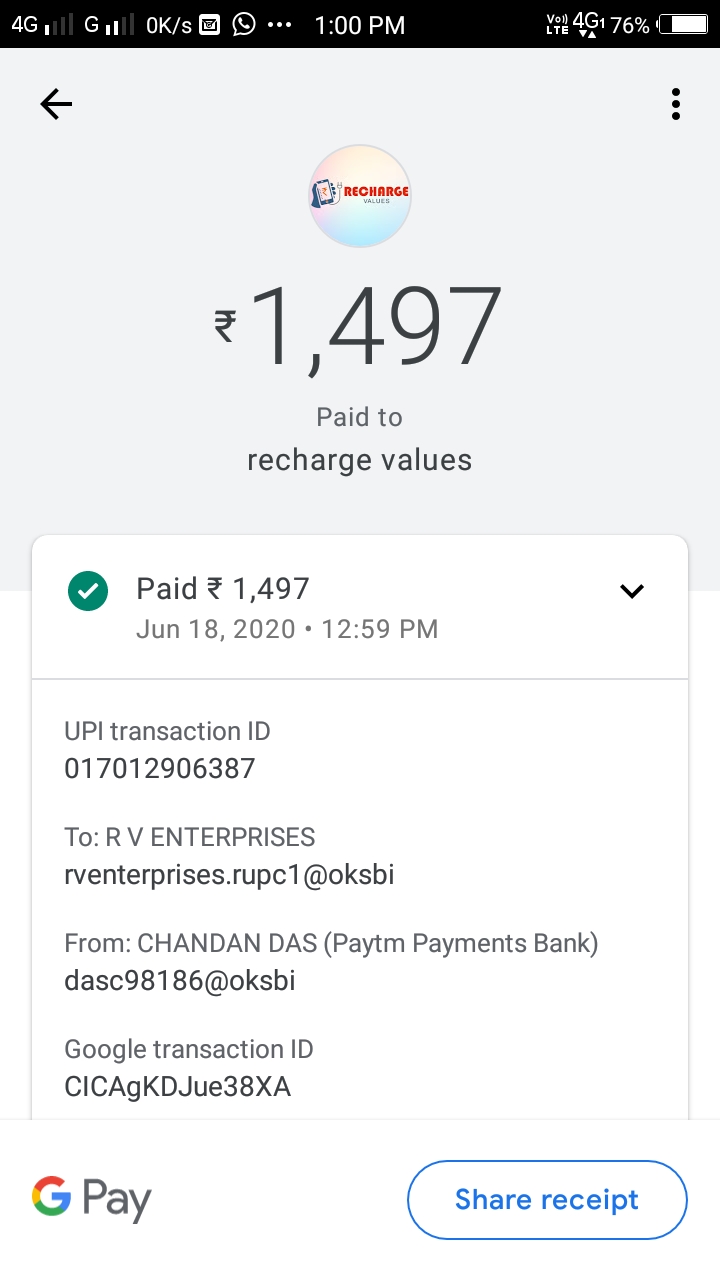This screenshot has width=720, height=1280.
Task: Tap the Jun 18, 2020 timestamp
Action: tap(216, 629)
